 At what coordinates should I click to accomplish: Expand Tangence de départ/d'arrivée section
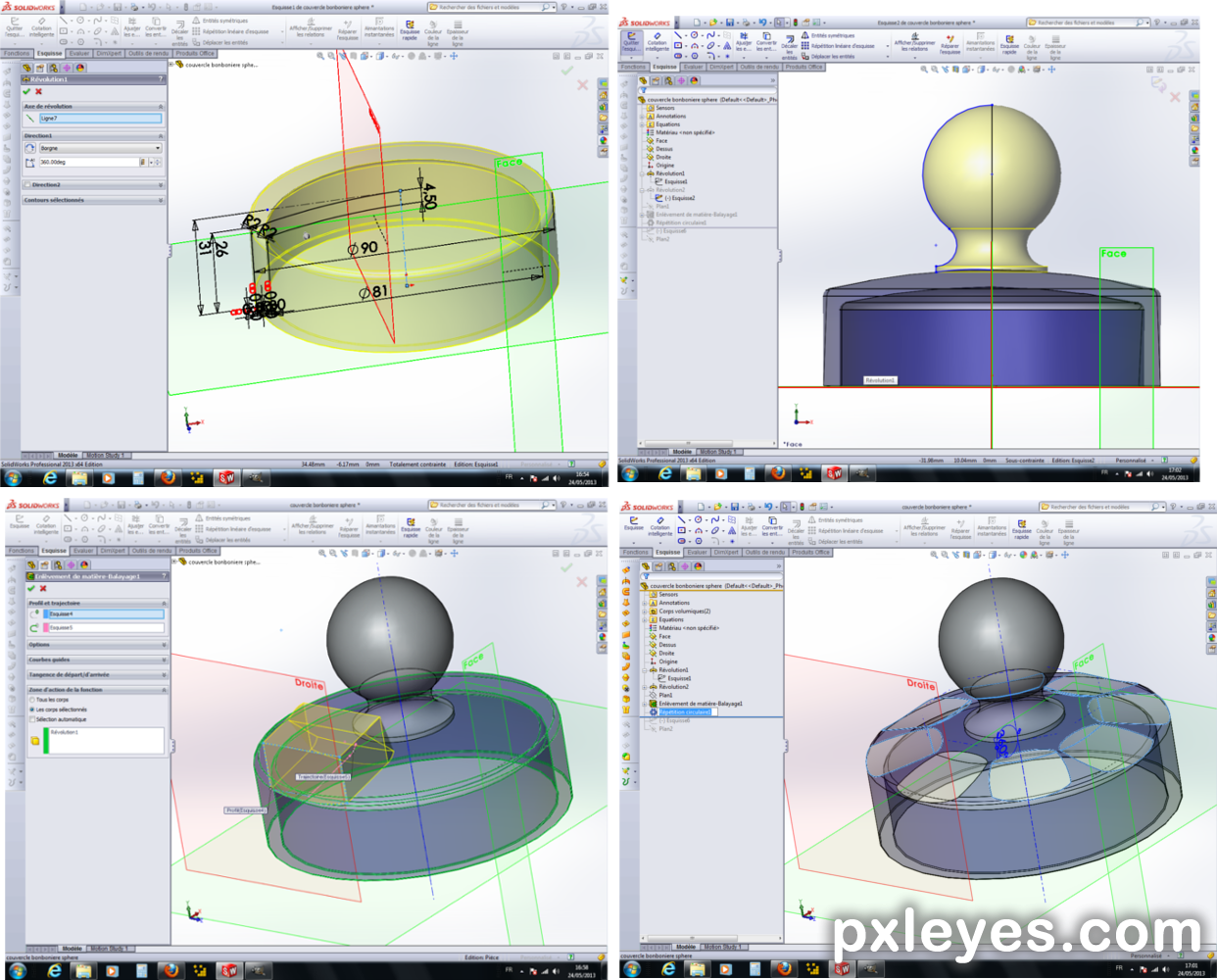(164, 674)
